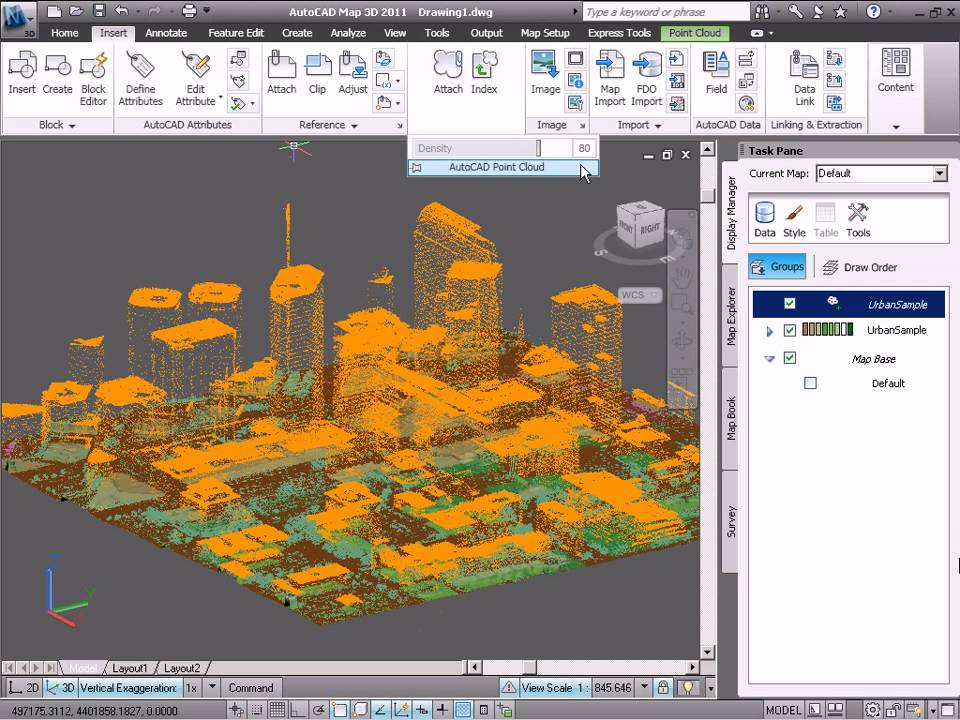Open the Content panel button

click(x=895, y=71)
